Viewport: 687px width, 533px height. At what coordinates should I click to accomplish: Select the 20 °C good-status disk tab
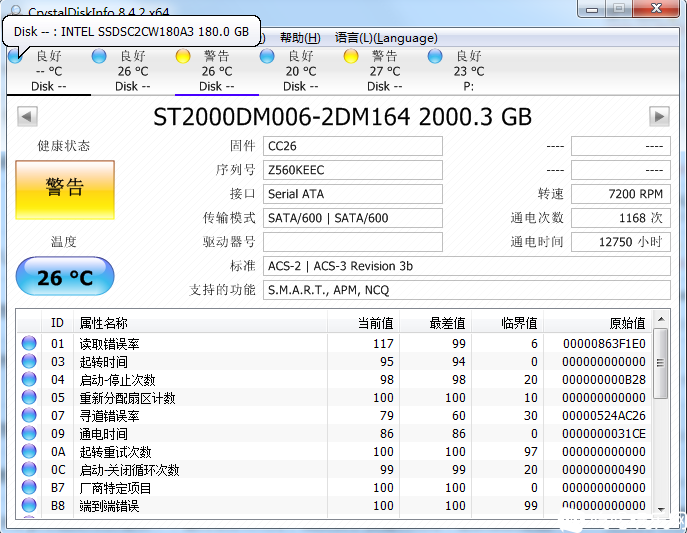click(301, 71)
